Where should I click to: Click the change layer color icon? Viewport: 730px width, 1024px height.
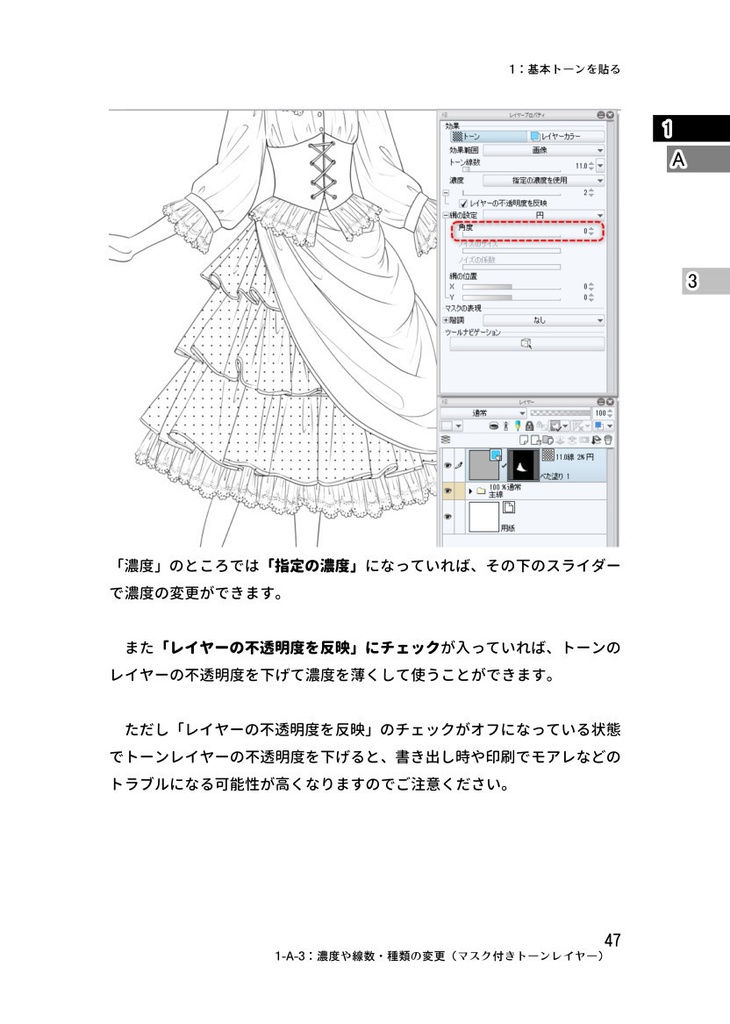click(x=598, y=426)
